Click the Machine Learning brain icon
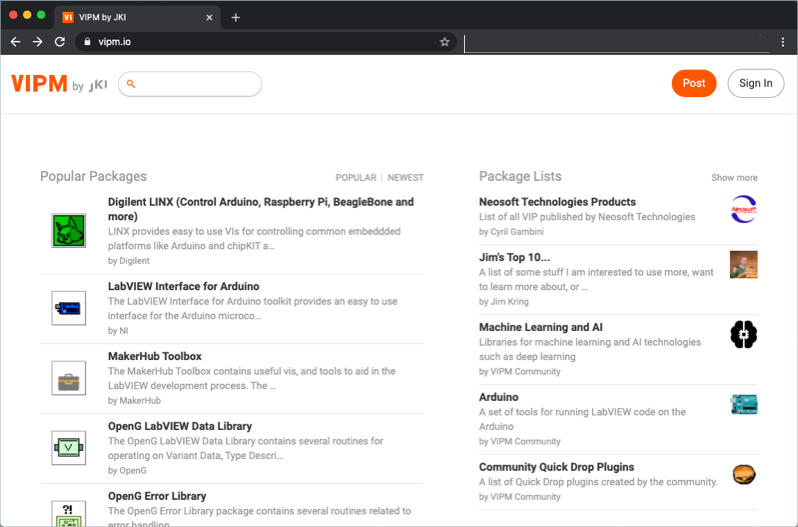 pyautogui.click(x=744, y=334)
